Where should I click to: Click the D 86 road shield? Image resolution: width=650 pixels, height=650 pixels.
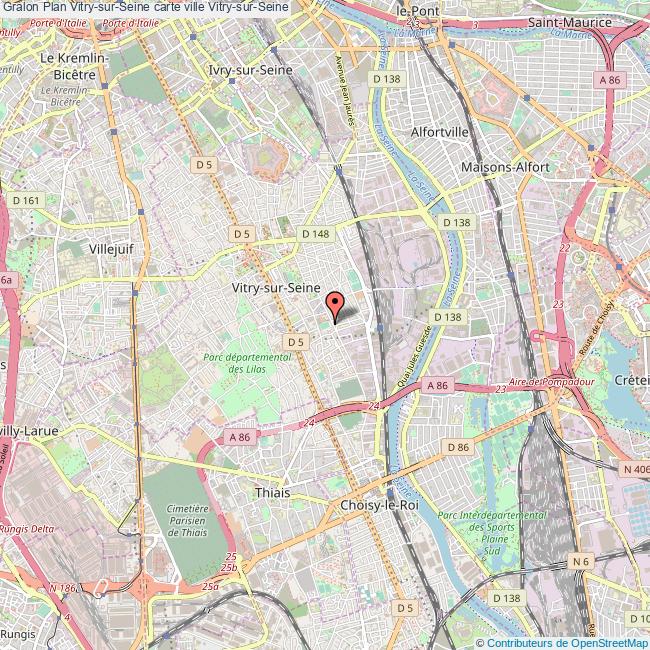[459, 447]
